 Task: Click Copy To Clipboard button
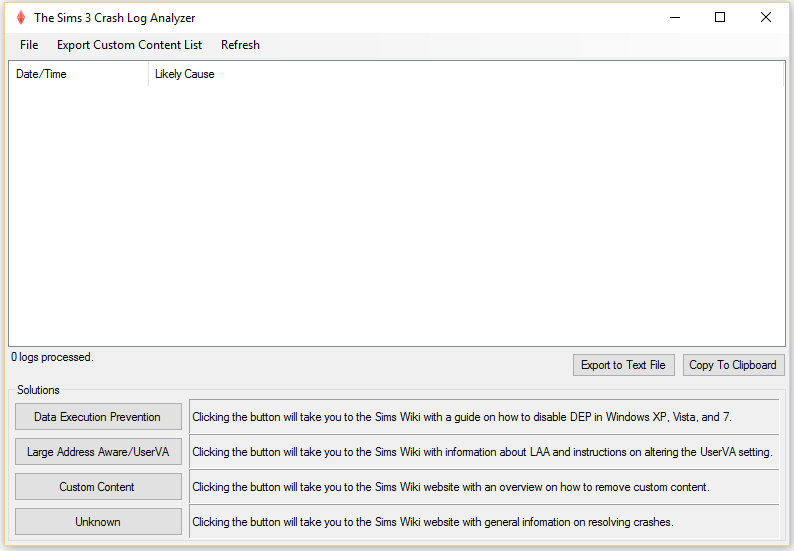click(x=733, y=365)
